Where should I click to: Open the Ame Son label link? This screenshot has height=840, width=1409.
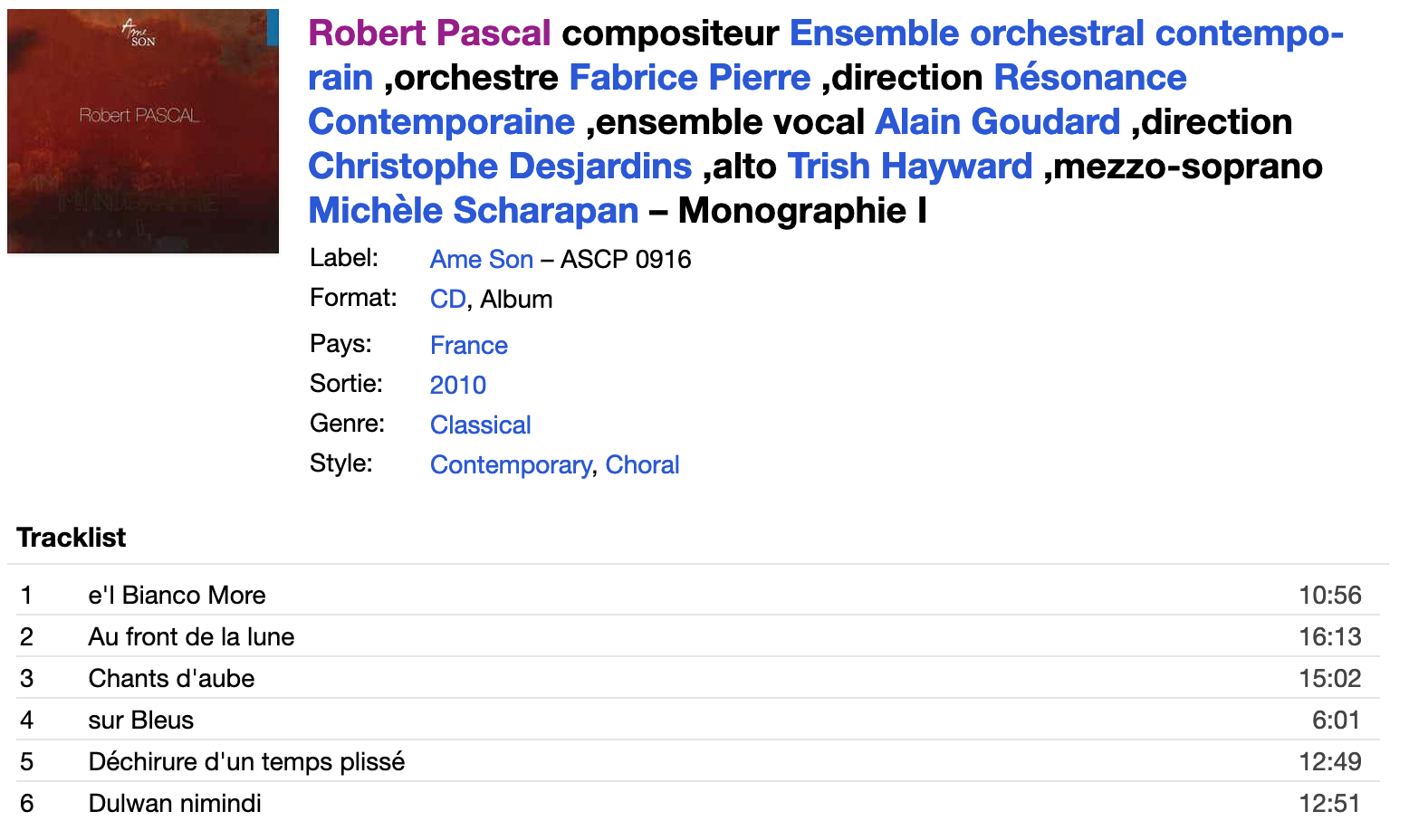pyautogui.click(x=481, y=260)
